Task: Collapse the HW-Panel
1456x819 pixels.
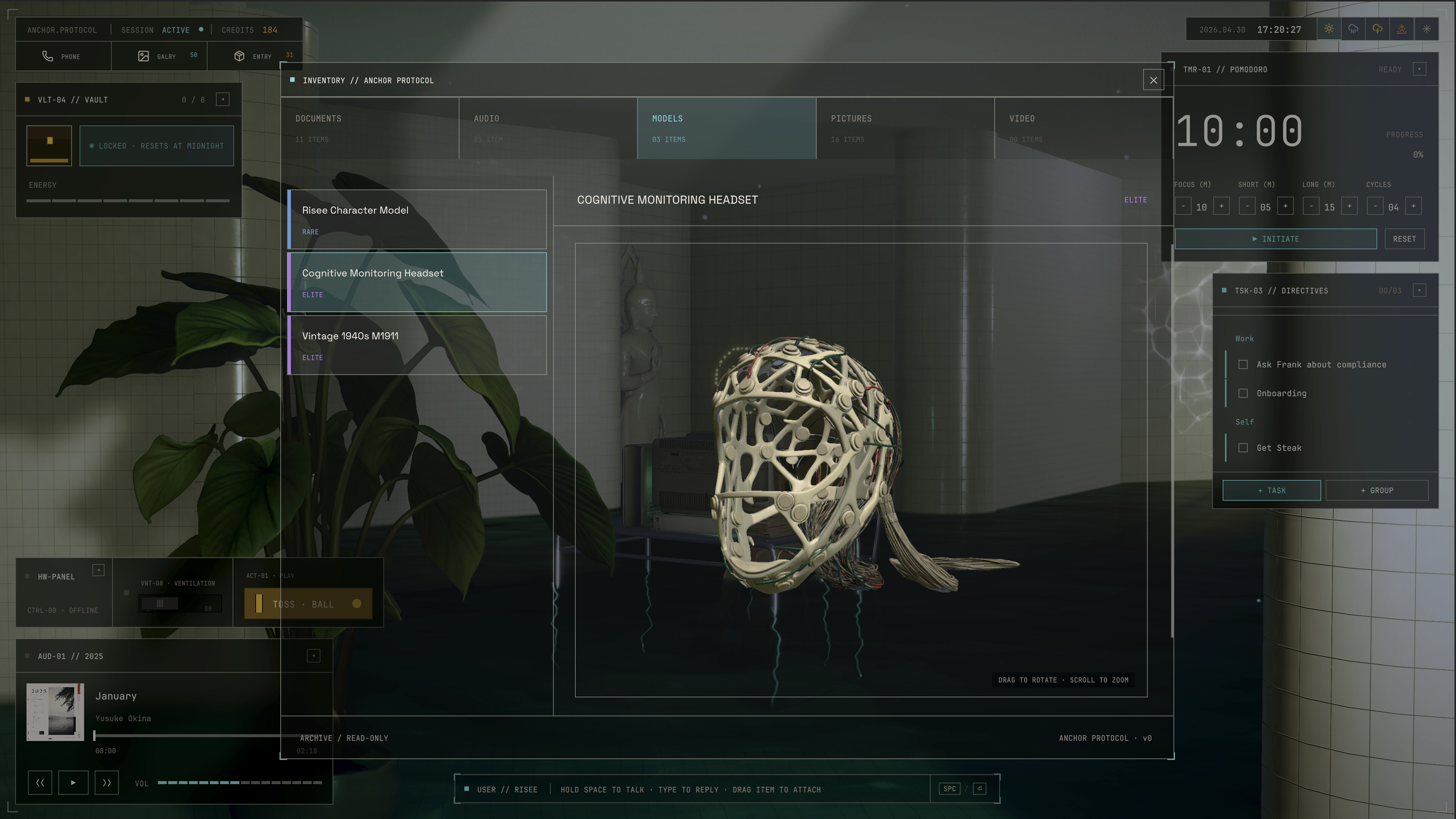Action: tap(98, 570)
